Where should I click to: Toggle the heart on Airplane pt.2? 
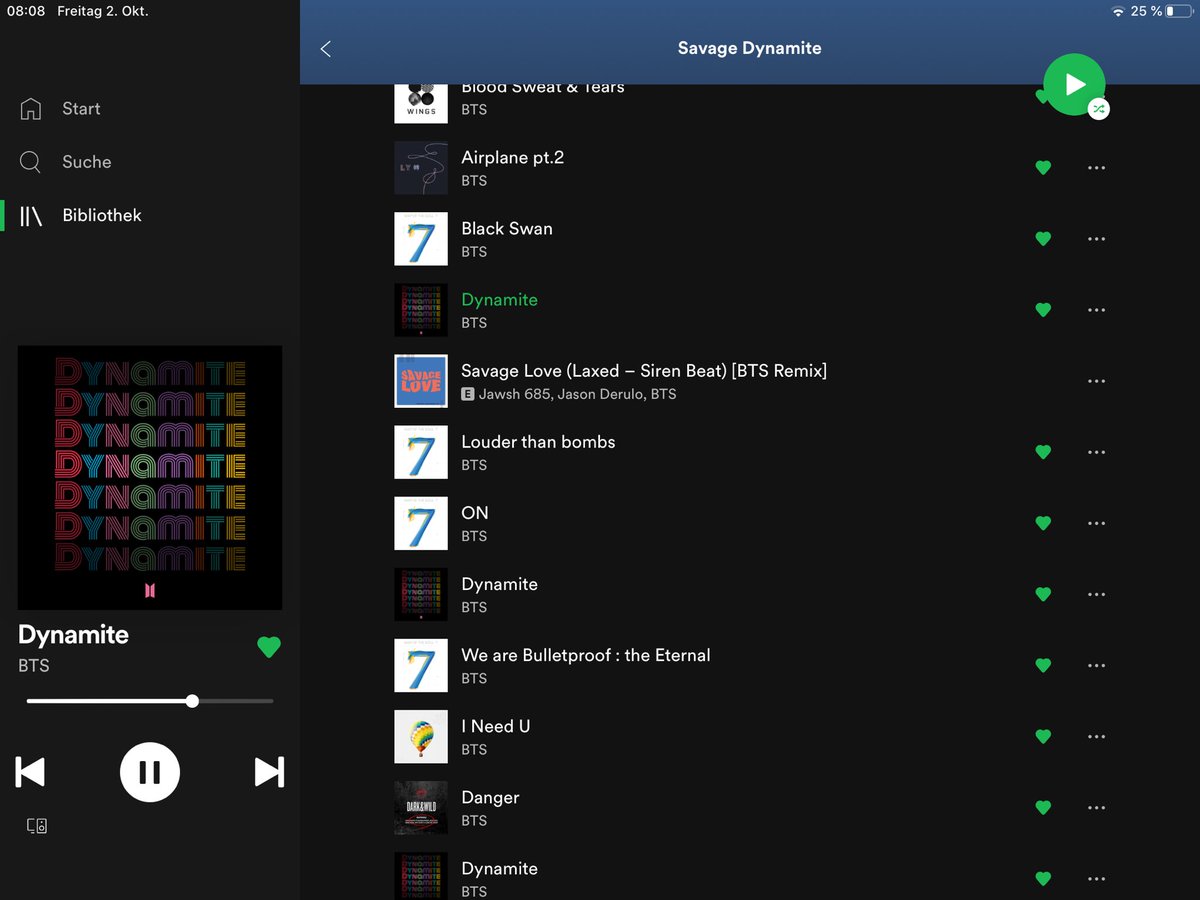click(1043, 168)
